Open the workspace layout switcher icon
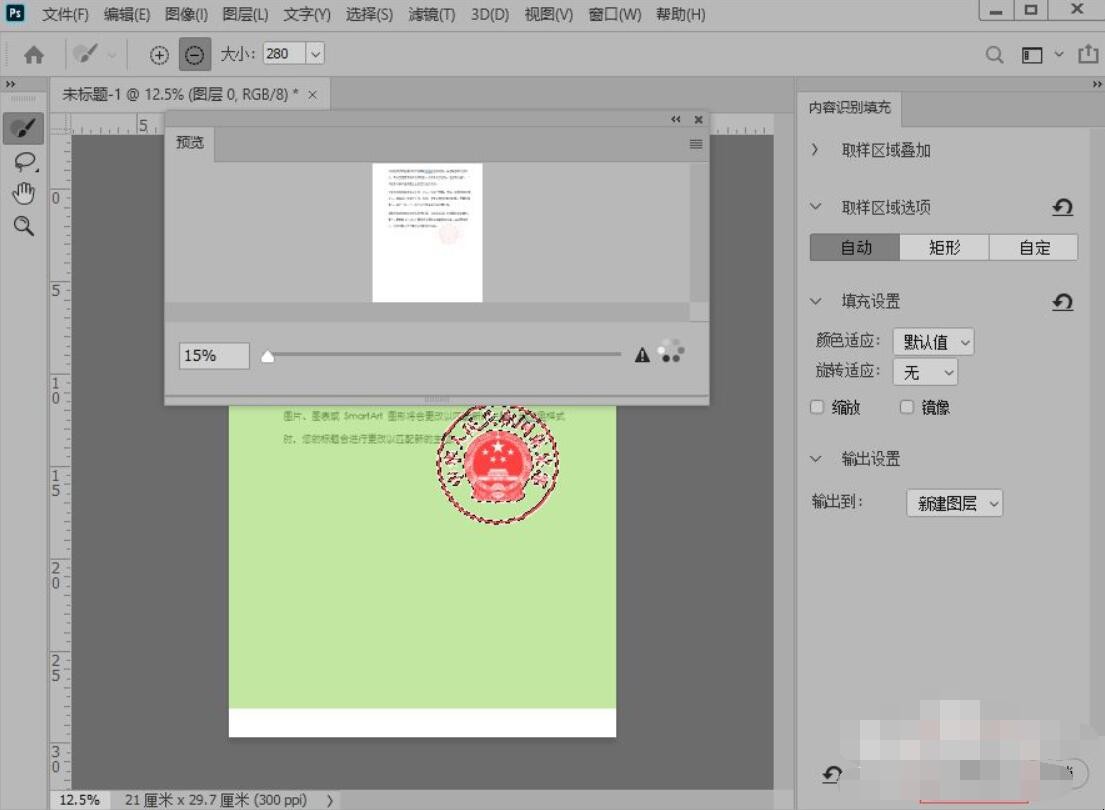1105x810 pixels. tap(1032, 55)
